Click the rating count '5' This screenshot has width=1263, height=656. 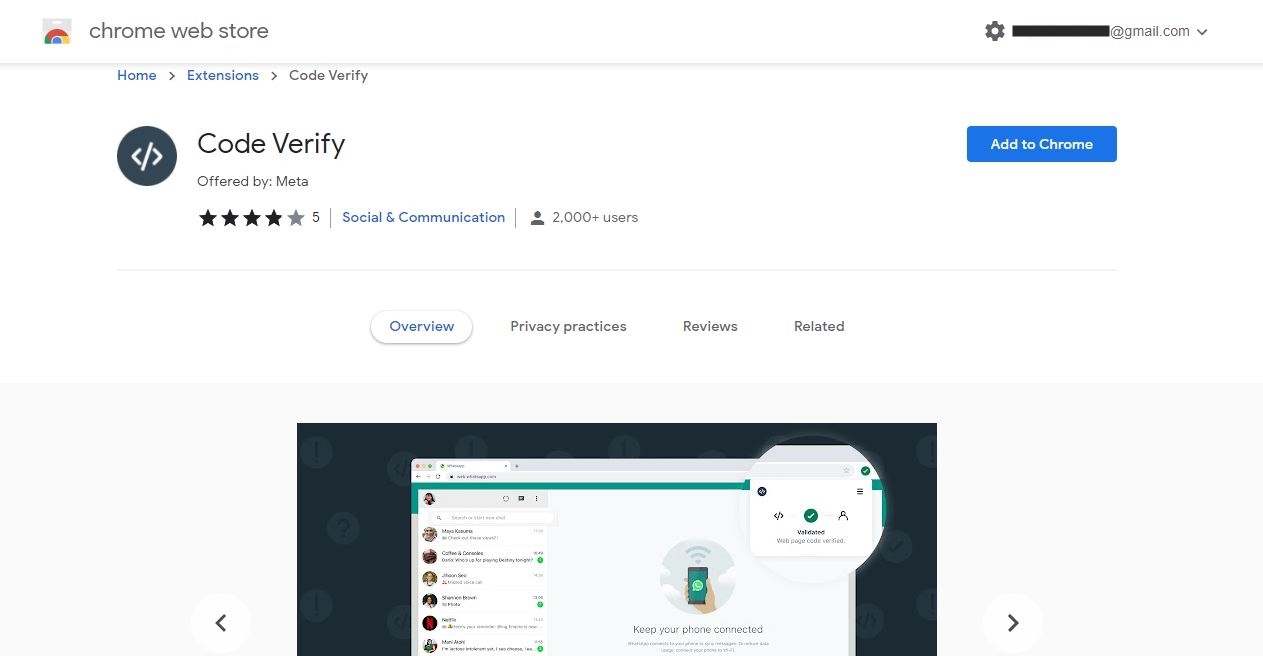tap(316, 217)
